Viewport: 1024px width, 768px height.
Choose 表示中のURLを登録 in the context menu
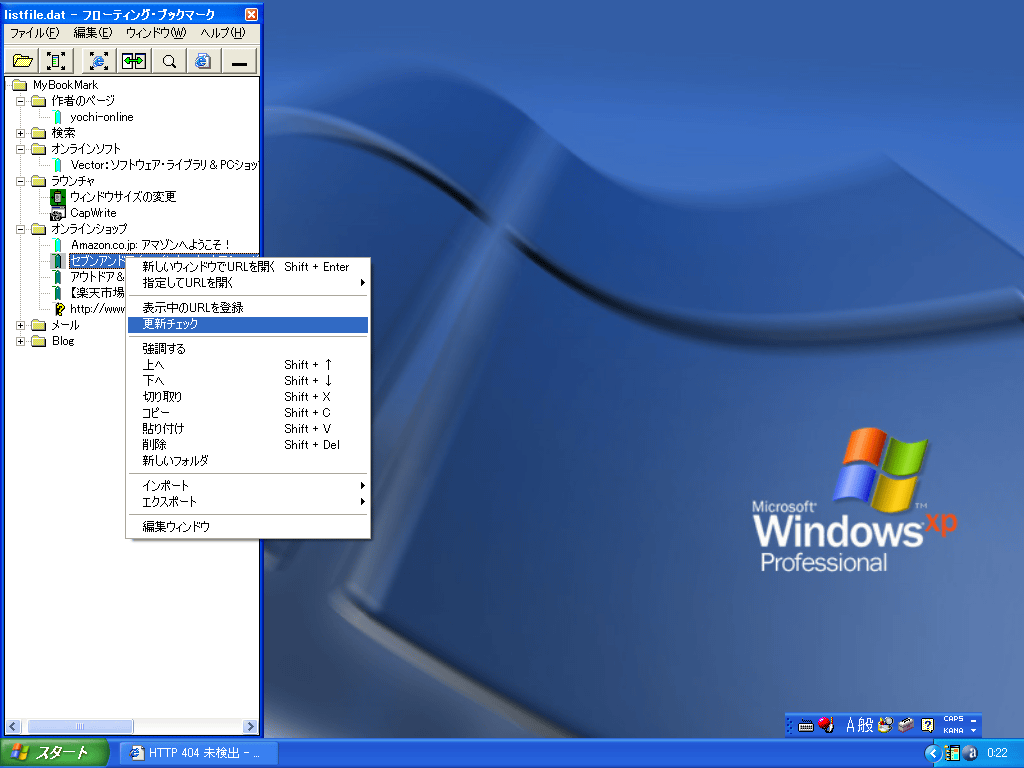pos(248,308)
